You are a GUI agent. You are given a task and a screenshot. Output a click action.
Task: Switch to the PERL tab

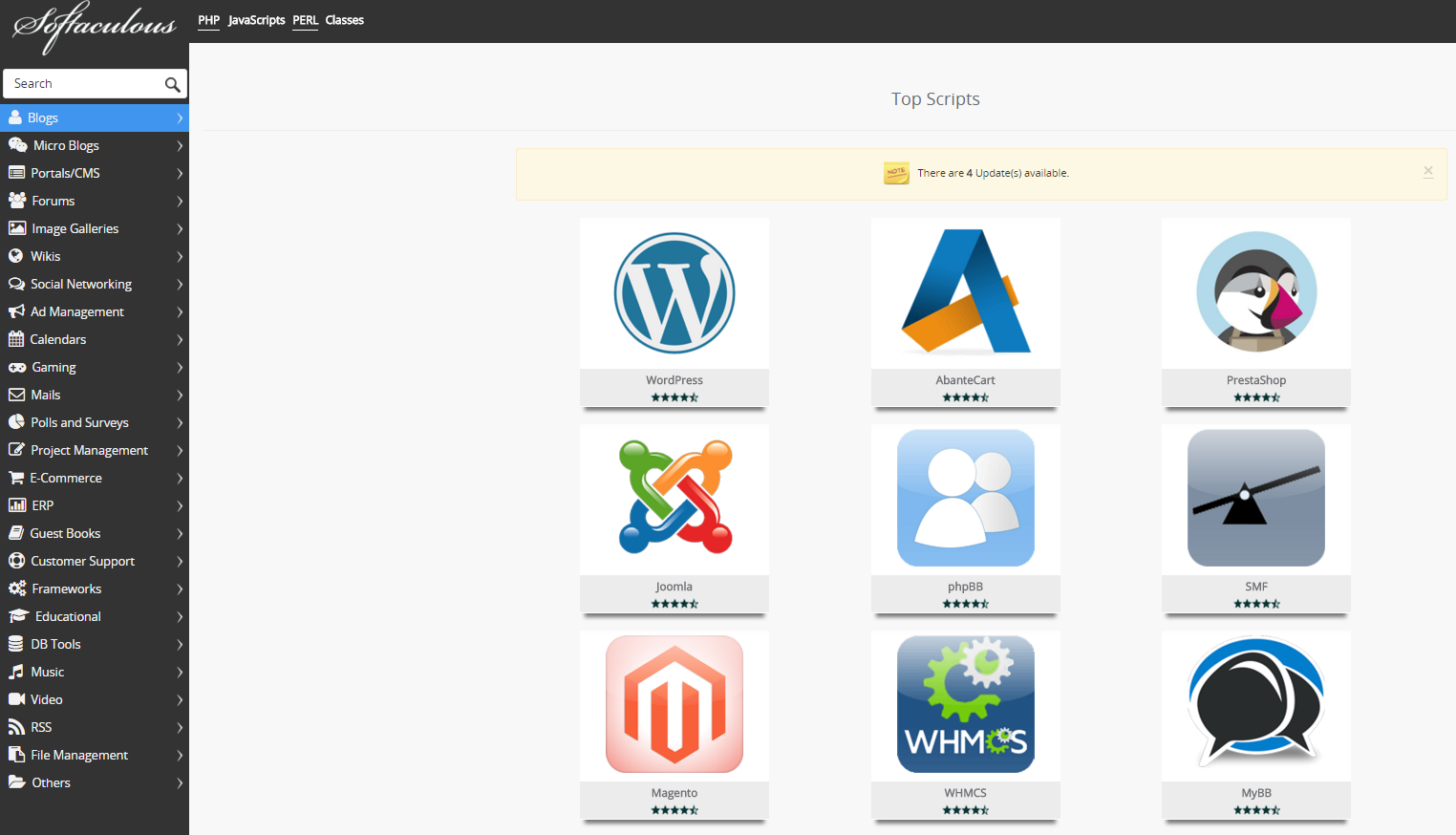[x=305, y=20]
